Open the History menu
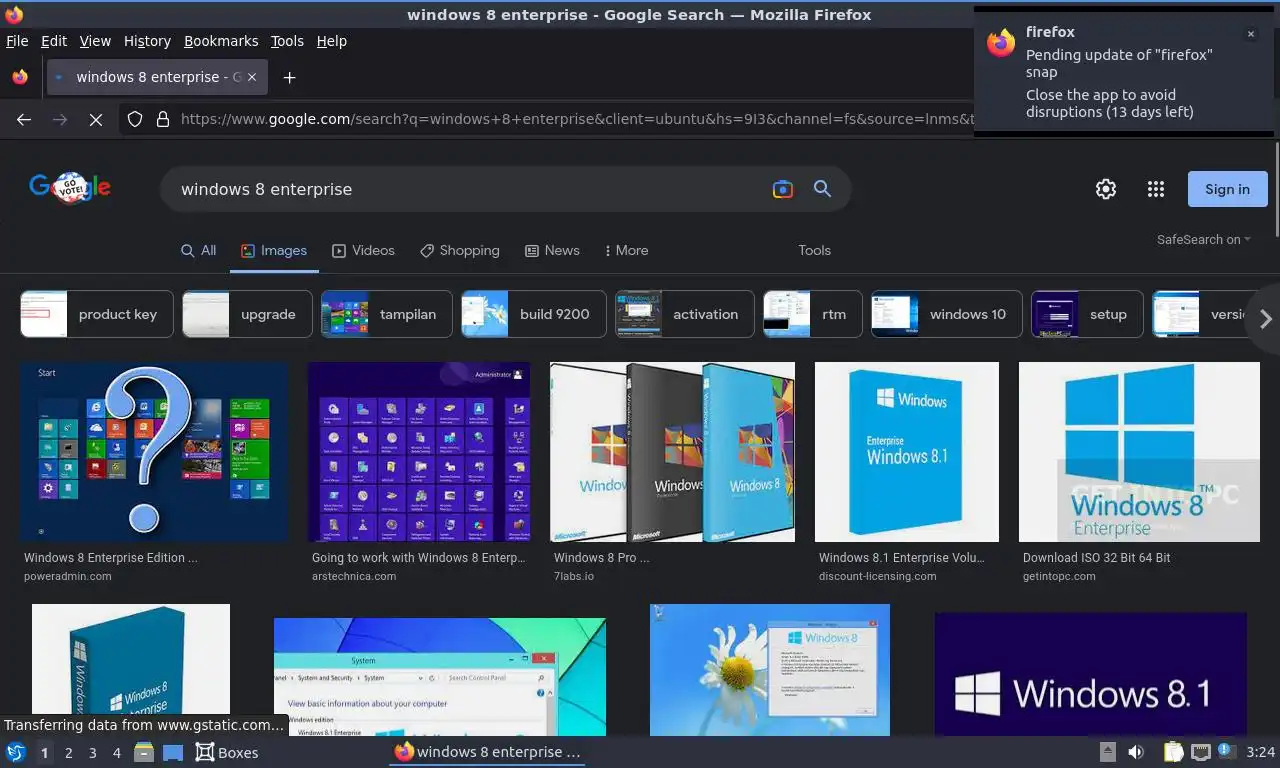Screen dimensions: 1280x768 [x=147, y=41]
